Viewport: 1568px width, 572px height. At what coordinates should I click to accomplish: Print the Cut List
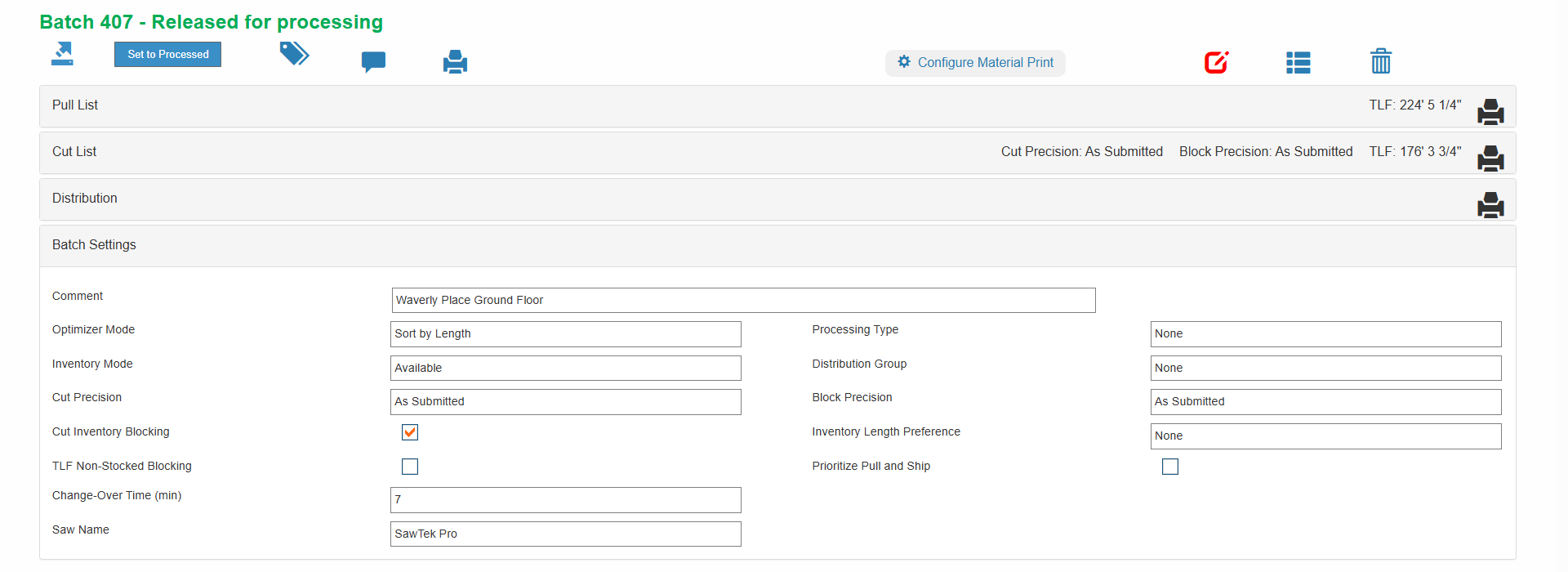pyautogui.click(x=1490, y=158)
